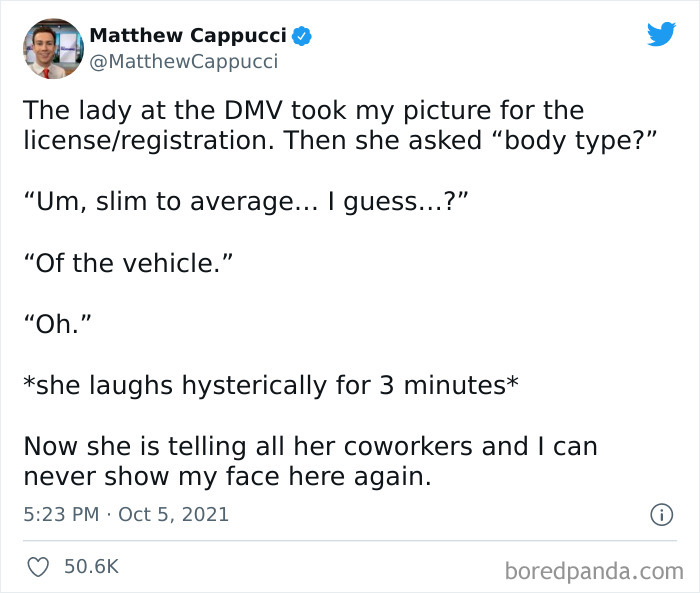Click the “Um, slim to average” line
The image size is (700, 593).
point(246,201)
